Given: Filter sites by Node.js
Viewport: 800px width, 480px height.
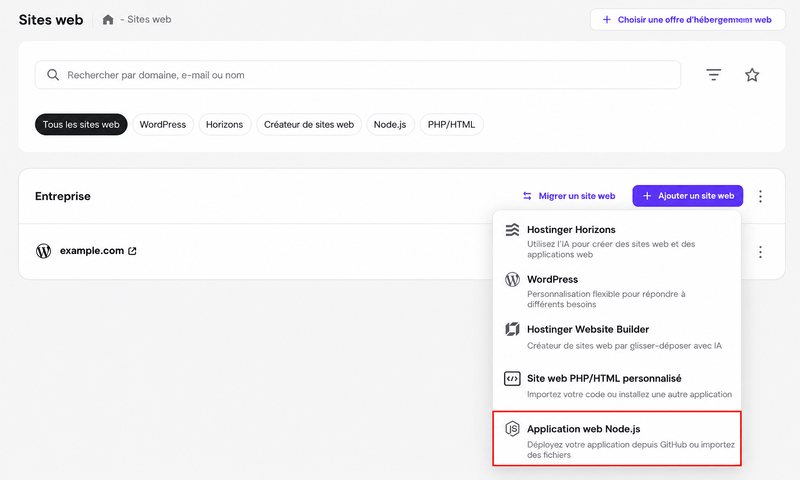Looking at the screenshot, I should click(x=390, y=124).
